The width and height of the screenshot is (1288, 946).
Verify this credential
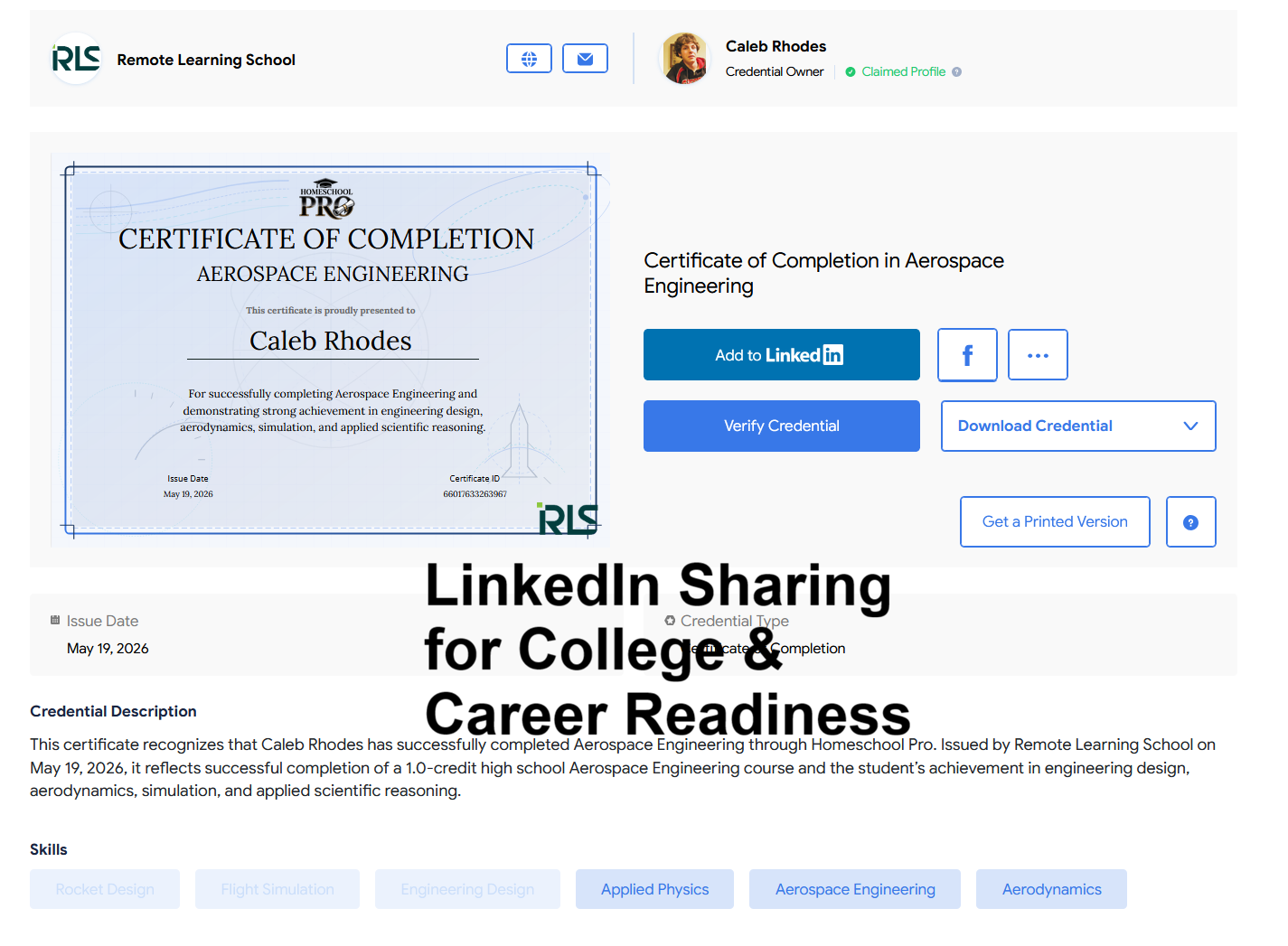[782, 426]
